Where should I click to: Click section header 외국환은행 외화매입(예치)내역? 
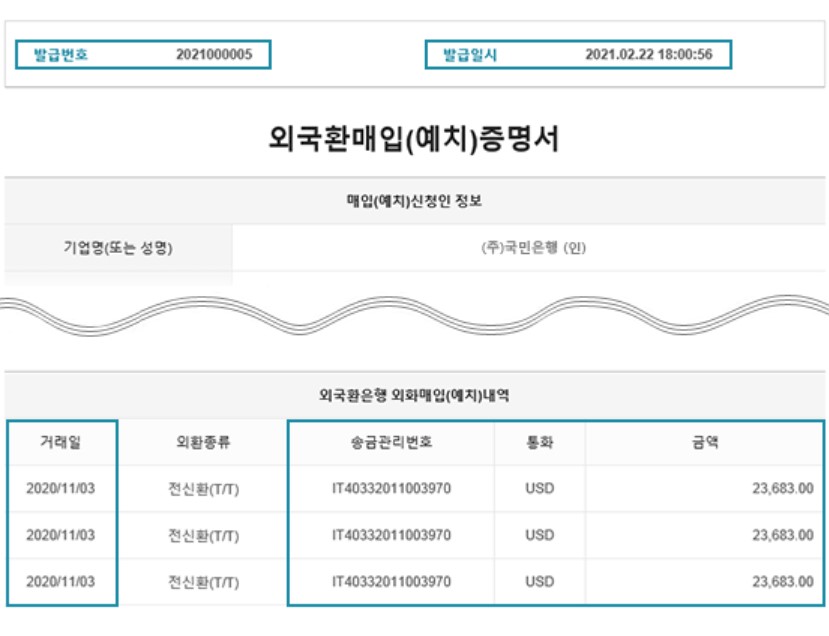coord(414,395)
